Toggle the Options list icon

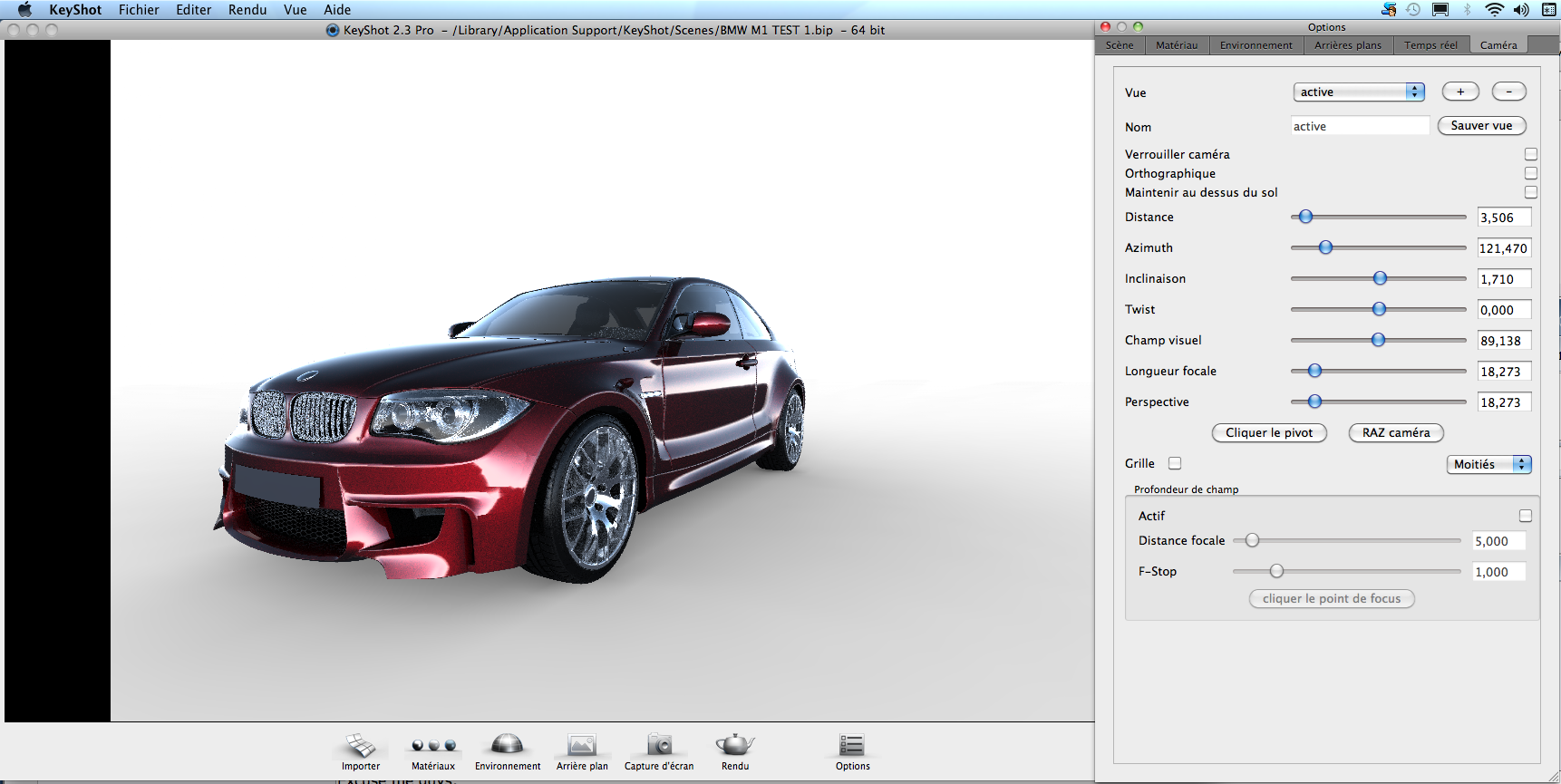[852, 745]
